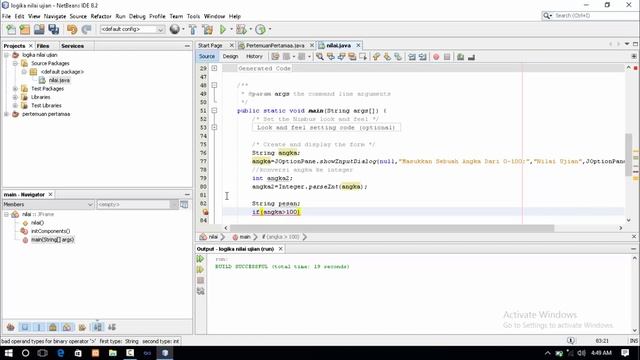The height and width of the screenshot is (360, 640).
Task: Click the Stop Macro Recording icon
Action: coord(447,57)
